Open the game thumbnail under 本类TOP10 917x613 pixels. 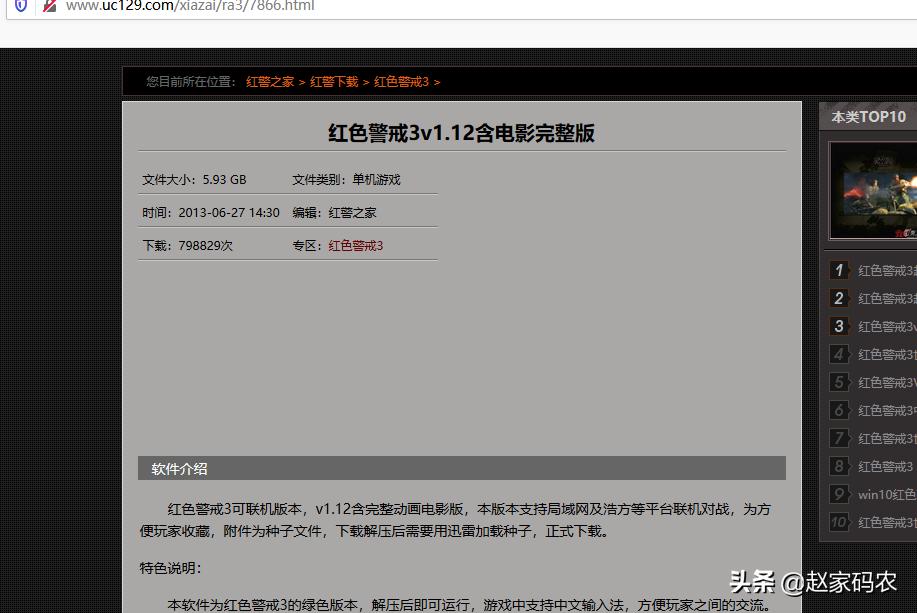[873, 189]
